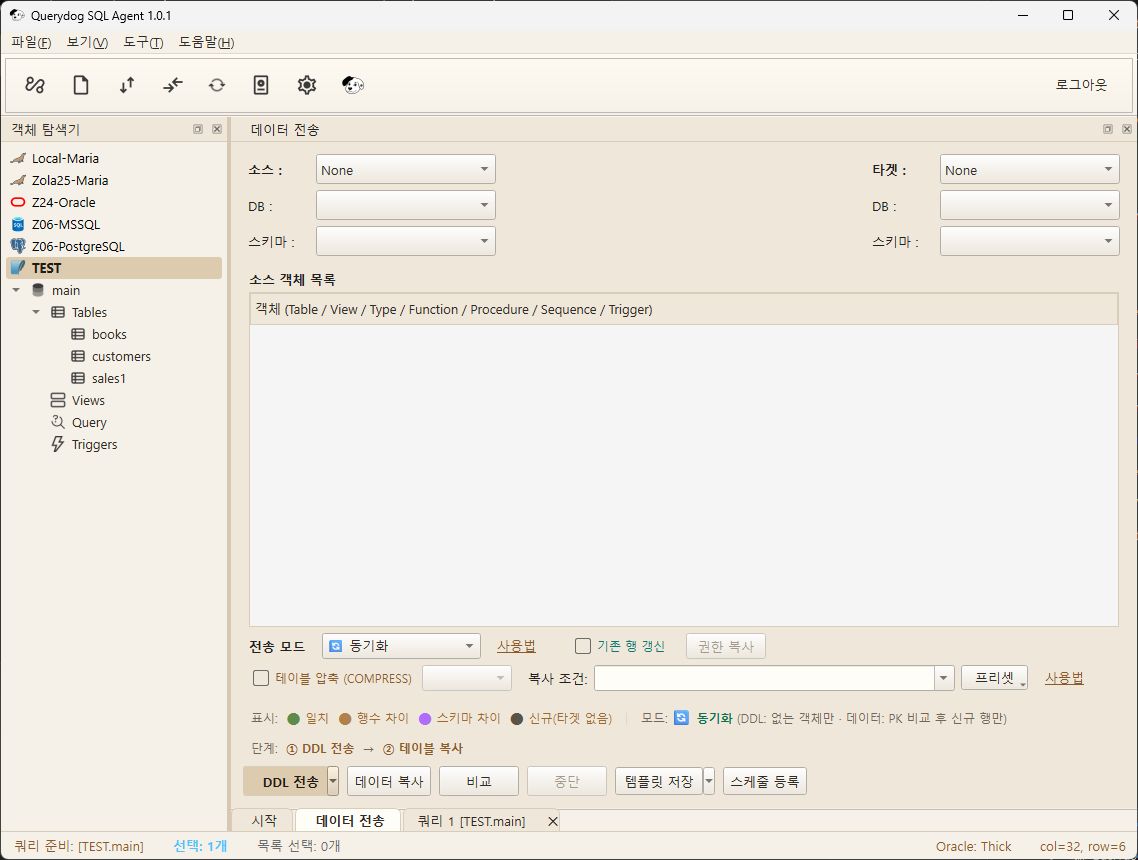1138x860 pixels.
Task: Click the DDL 전송 button
Action: (x=286, y=782)
